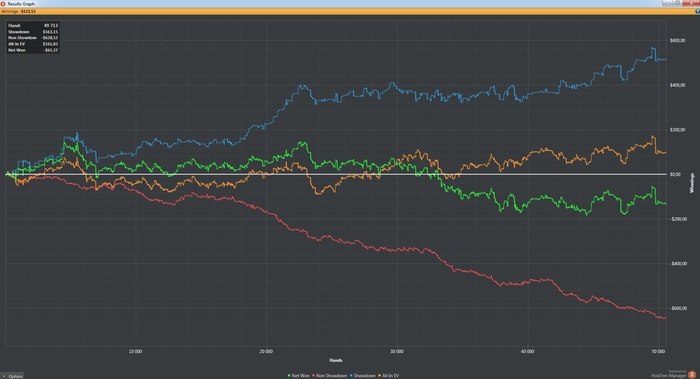The width and height of the screenshot is (700, 379).
Task: Toggle the Net Won legend entry
Action: (299, 375)
